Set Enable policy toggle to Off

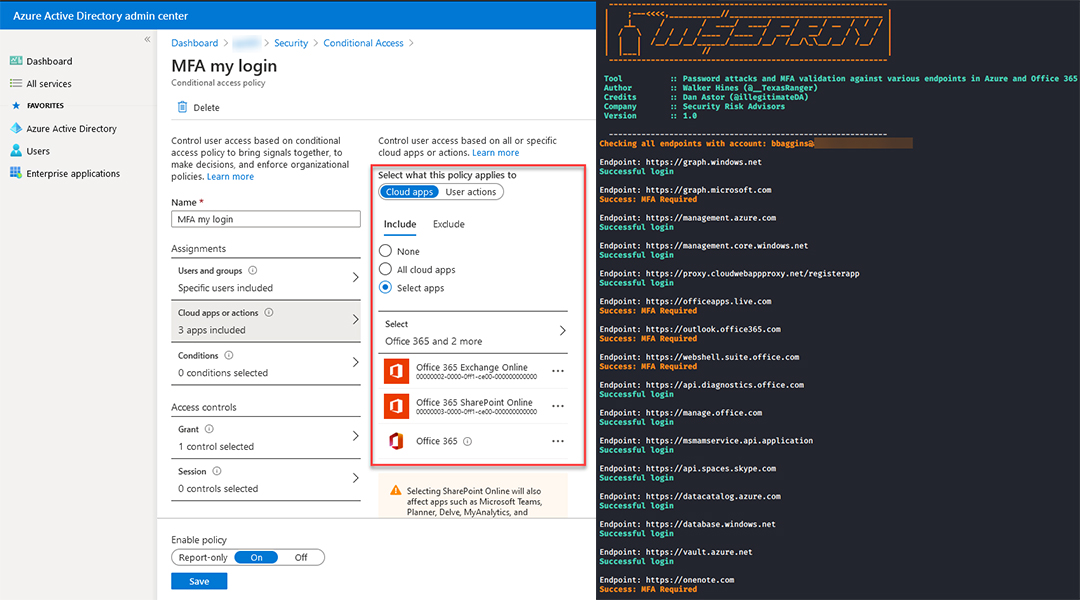(300, 558)
